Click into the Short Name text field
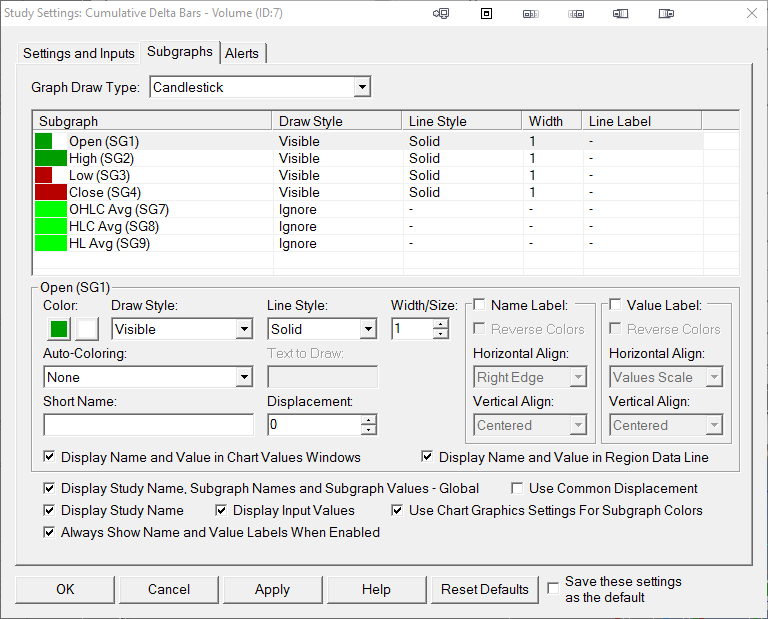Viewport: 768px width, 619px height. pos(148,425)
